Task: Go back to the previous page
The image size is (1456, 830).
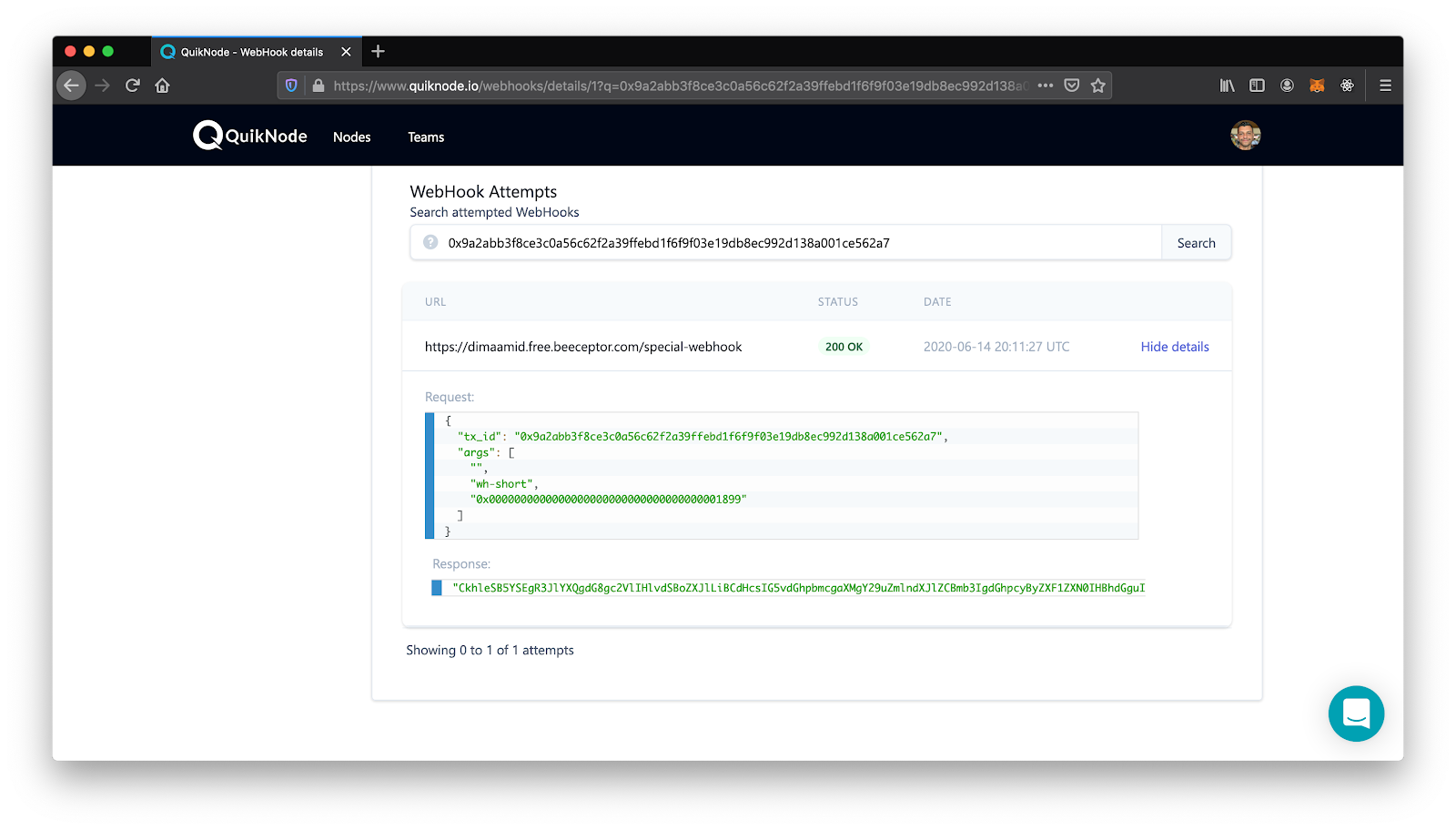Action: point(71,86)
